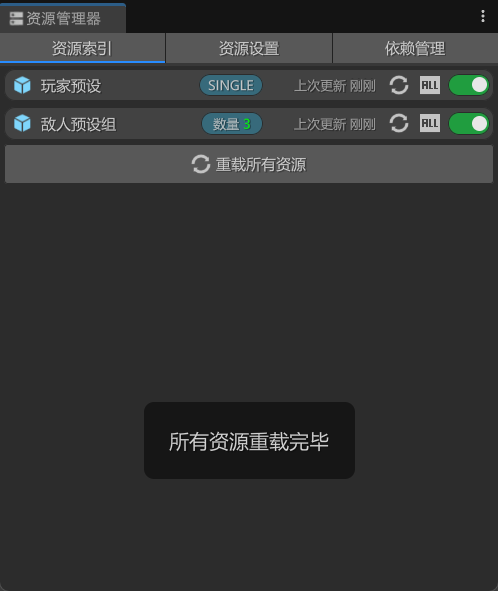Click the ALL icon for 玩家预设

coord(430,85)
